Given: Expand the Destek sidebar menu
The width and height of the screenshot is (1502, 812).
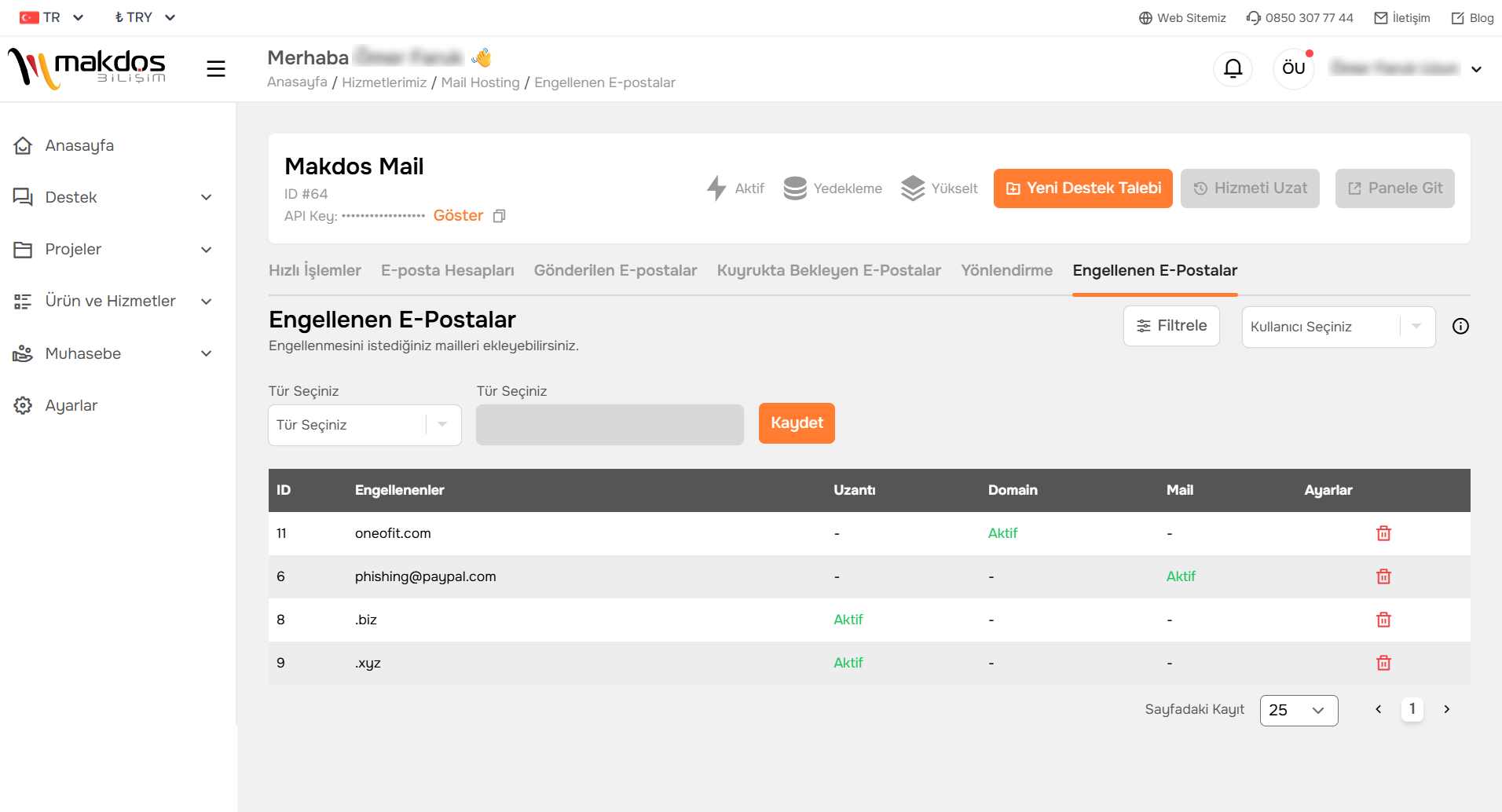Looking at the screenshot, I should [x=113, y=197].
